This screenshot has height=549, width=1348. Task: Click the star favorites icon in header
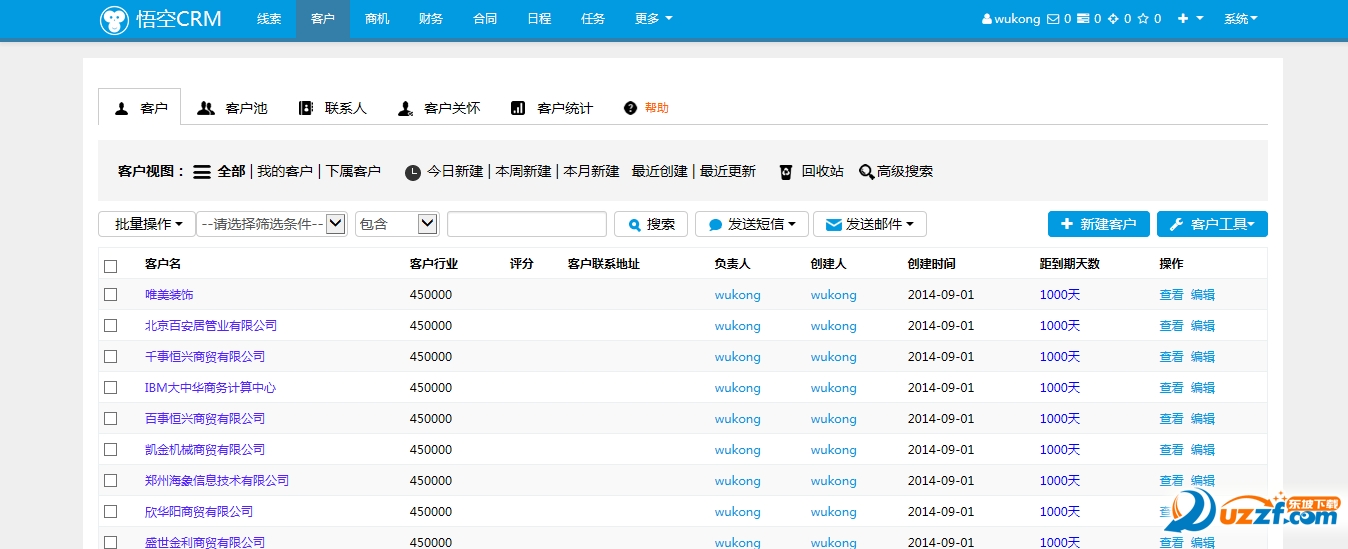coord(1143,19)
